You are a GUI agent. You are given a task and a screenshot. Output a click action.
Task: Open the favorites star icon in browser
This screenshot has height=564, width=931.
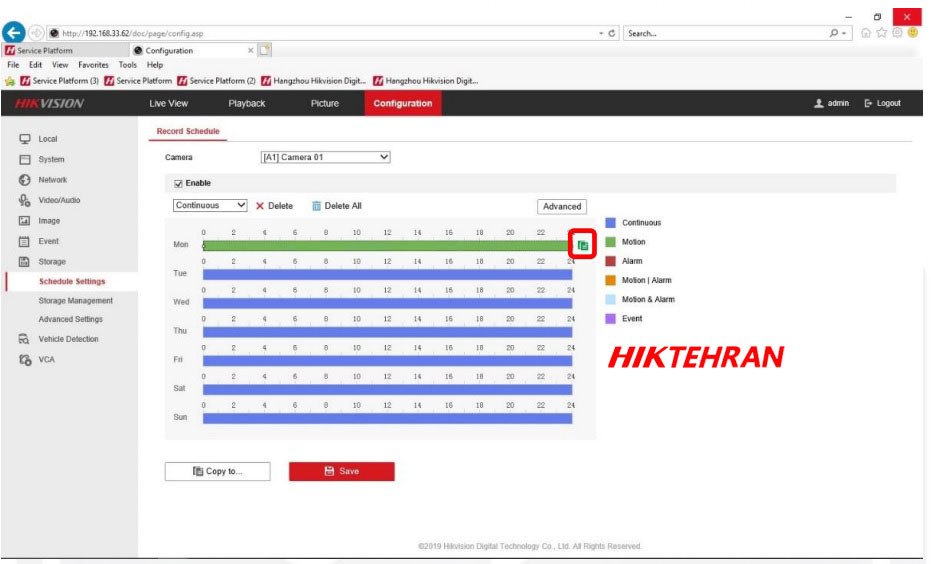tap(882, 33)
